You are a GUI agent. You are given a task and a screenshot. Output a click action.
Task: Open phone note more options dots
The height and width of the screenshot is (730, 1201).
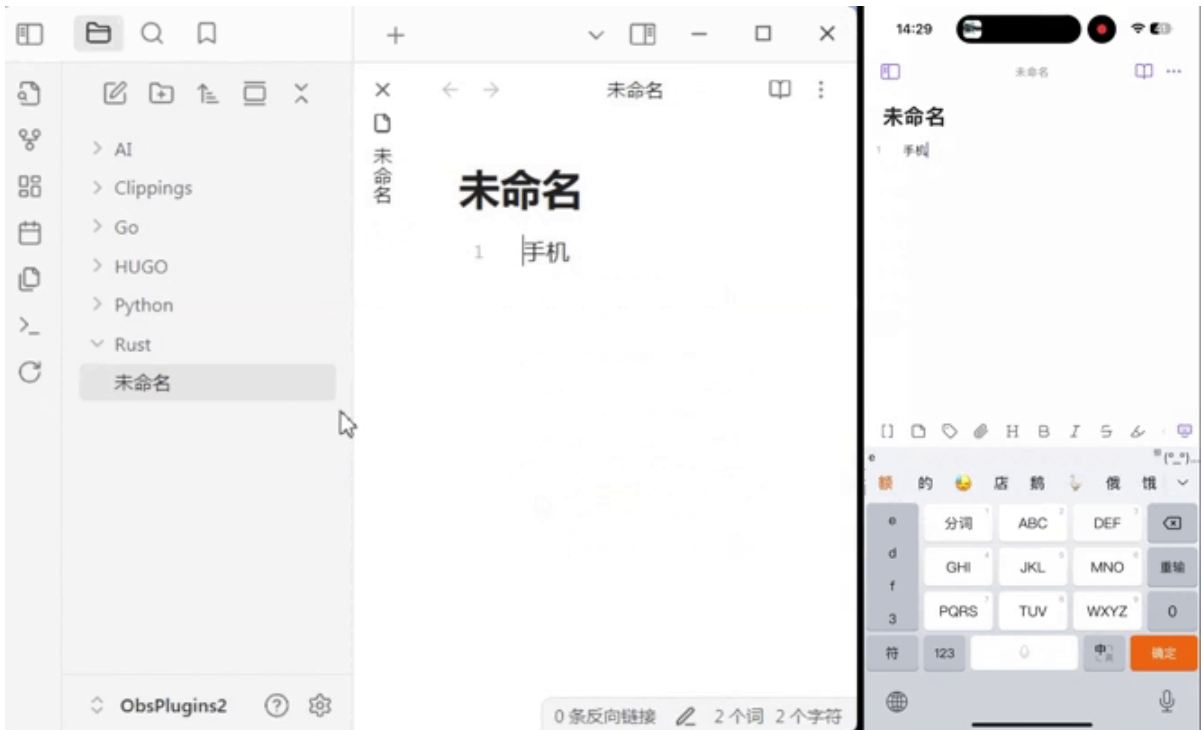[x=1174, y=72]
